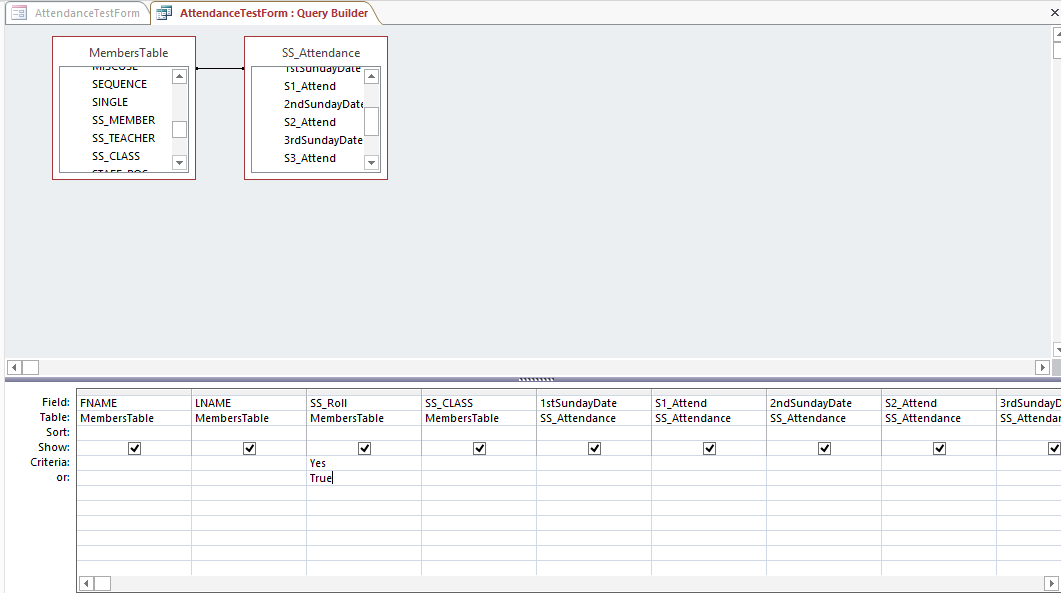Click the FNAME field cell
The image size is (1061, 593).
point(134,403)
